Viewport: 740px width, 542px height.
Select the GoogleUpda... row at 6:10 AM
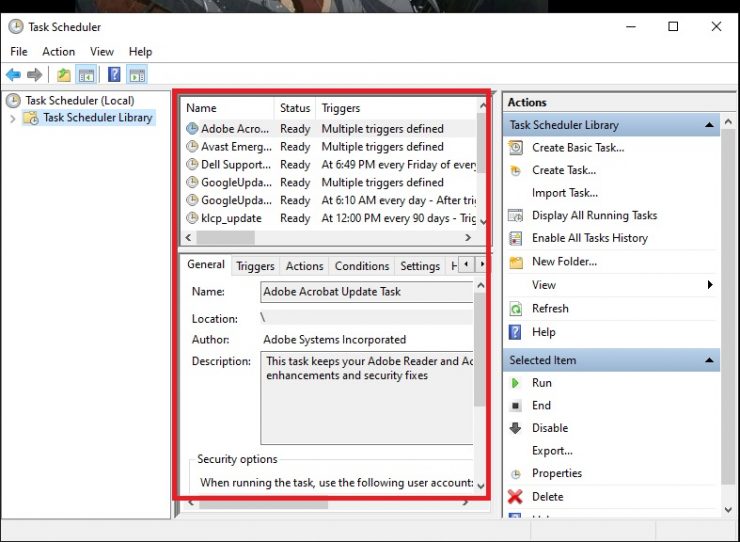pyautogui.click(x=330, y=200)
